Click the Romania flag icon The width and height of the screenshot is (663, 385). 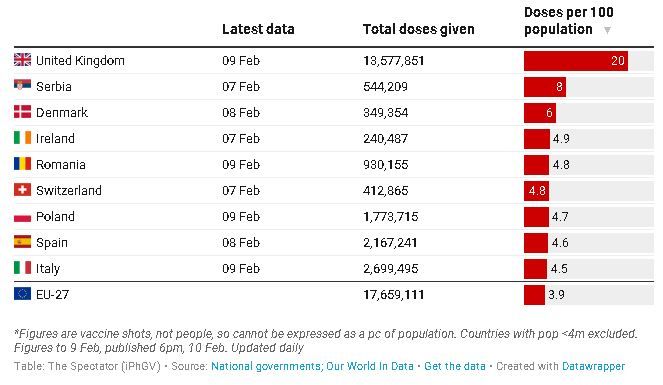(22, 164)
